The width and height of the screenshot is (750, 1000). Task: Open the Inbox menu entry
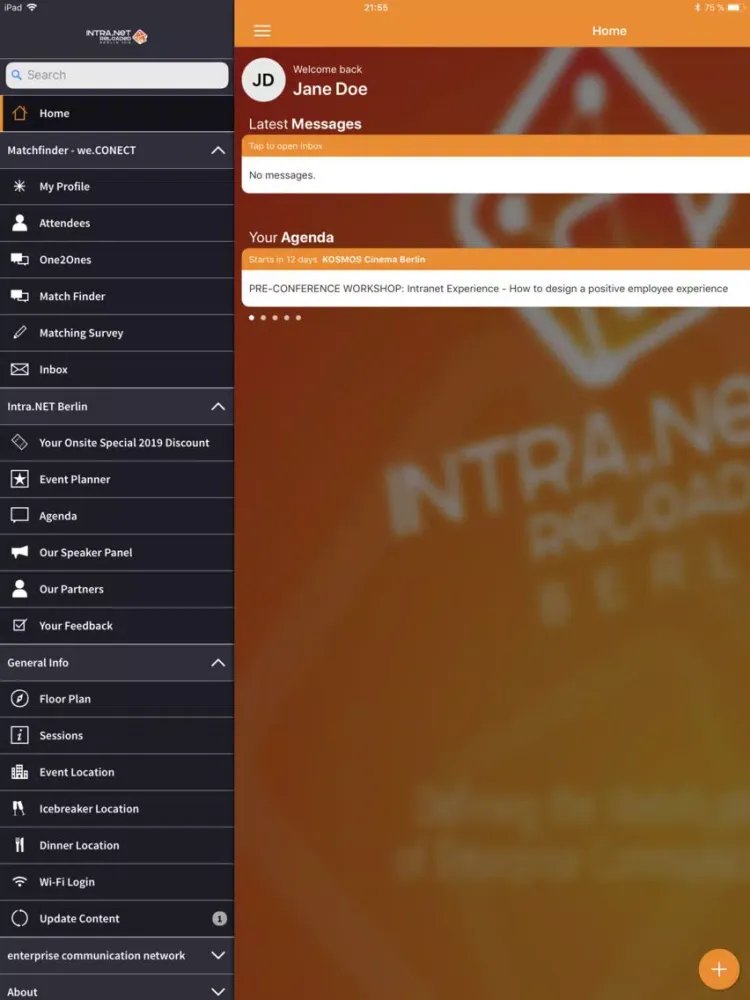117,369
